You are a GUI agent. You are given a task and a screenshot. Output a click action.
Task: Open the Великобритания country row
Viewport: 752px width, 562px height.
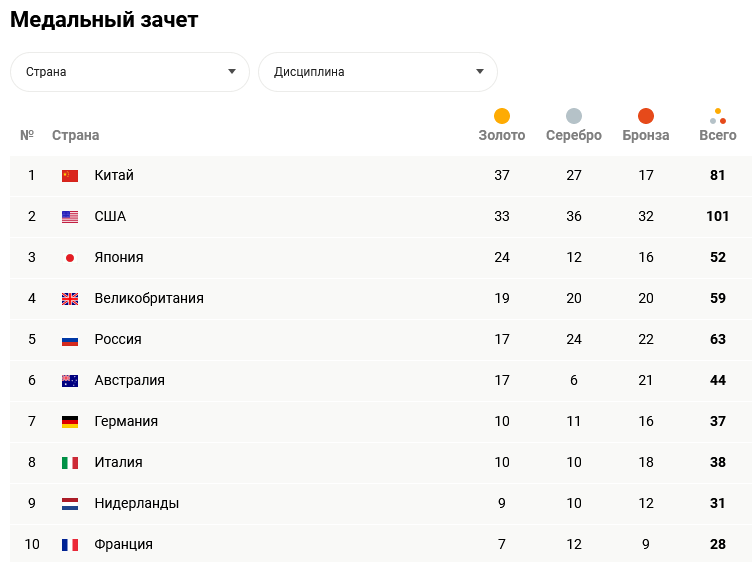(x=149, y=299)
